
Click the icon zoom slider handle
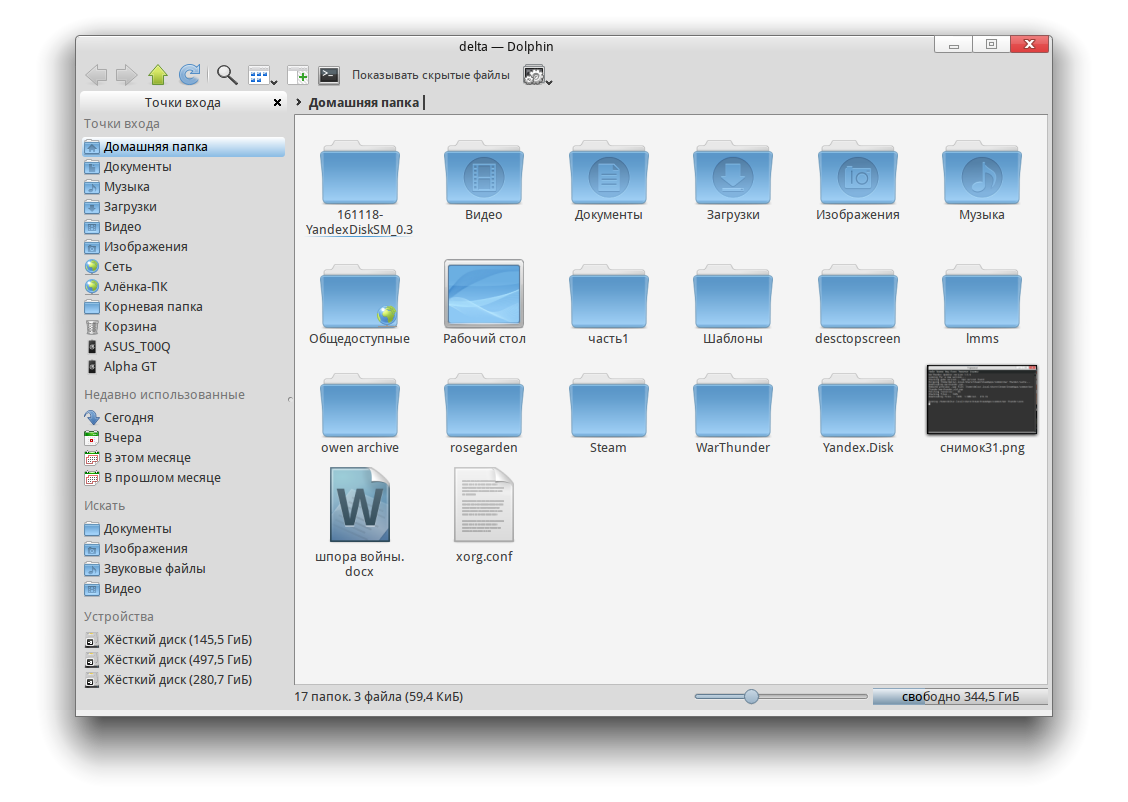pos(751,696)
